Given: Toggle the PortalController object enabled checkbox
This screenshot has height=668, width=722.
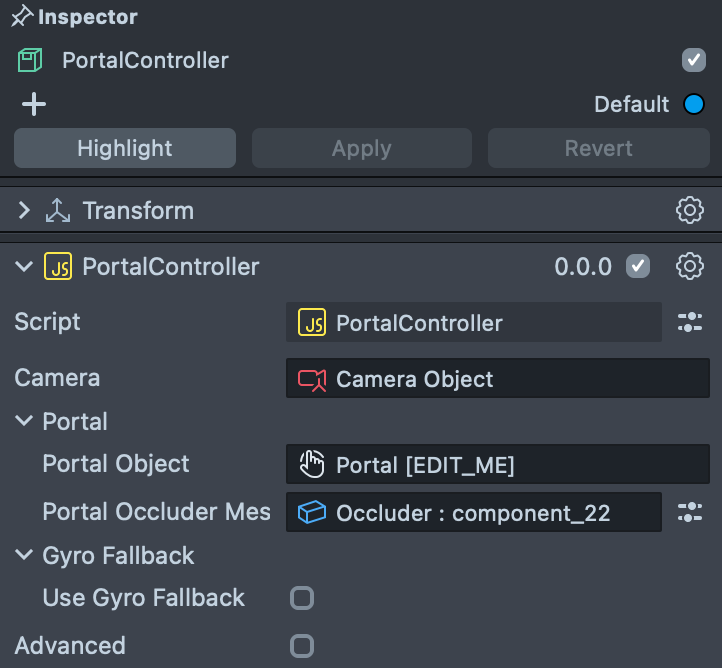Looking at the screenshot, I should [693, 60].
